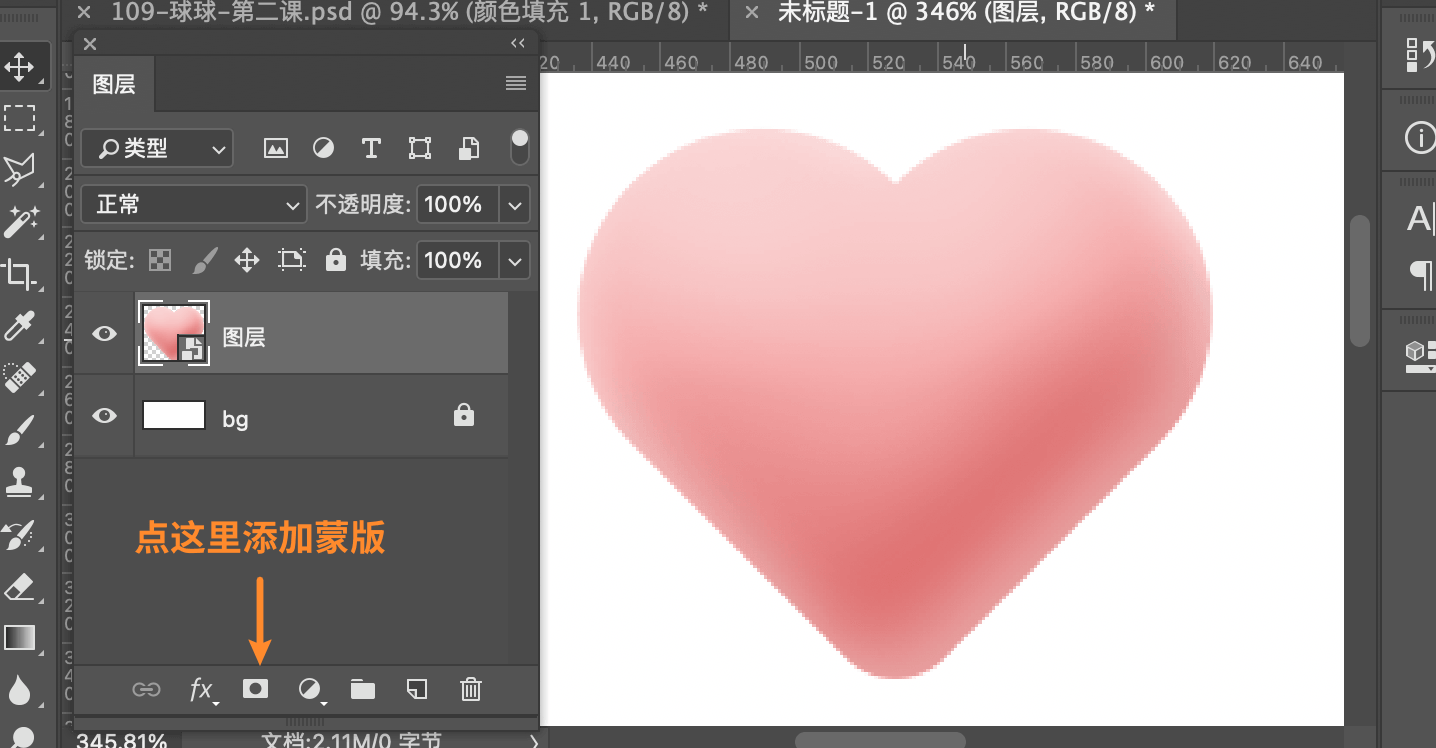
Task: Delete layer using trash icon
Action: (471, 689)
